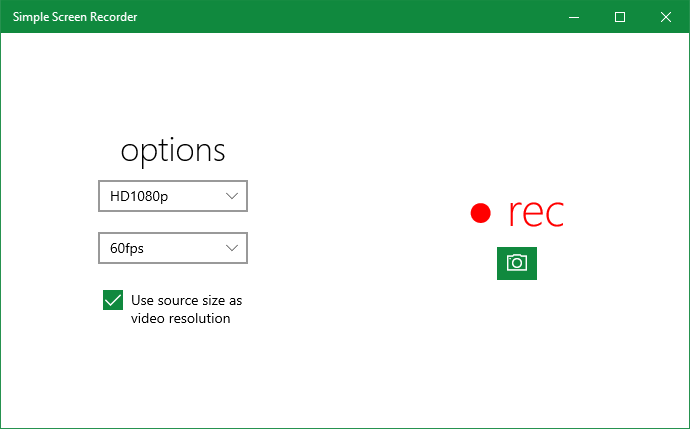Open the 60fps frame rate dropdown

pyautogui.click(x=173, y=248)
